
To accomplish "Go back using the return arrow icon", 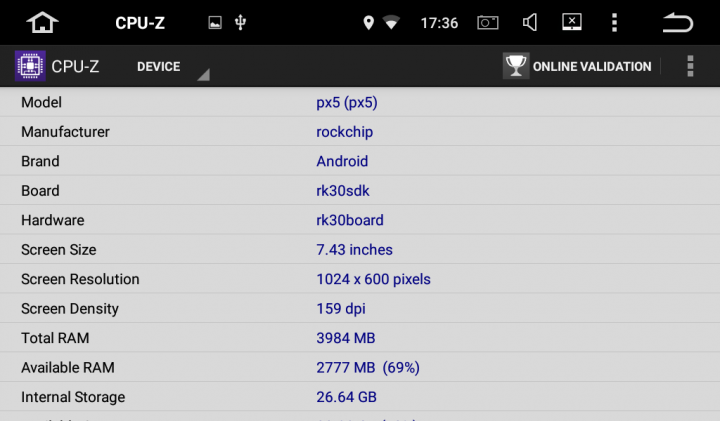I will pos(678,22).
